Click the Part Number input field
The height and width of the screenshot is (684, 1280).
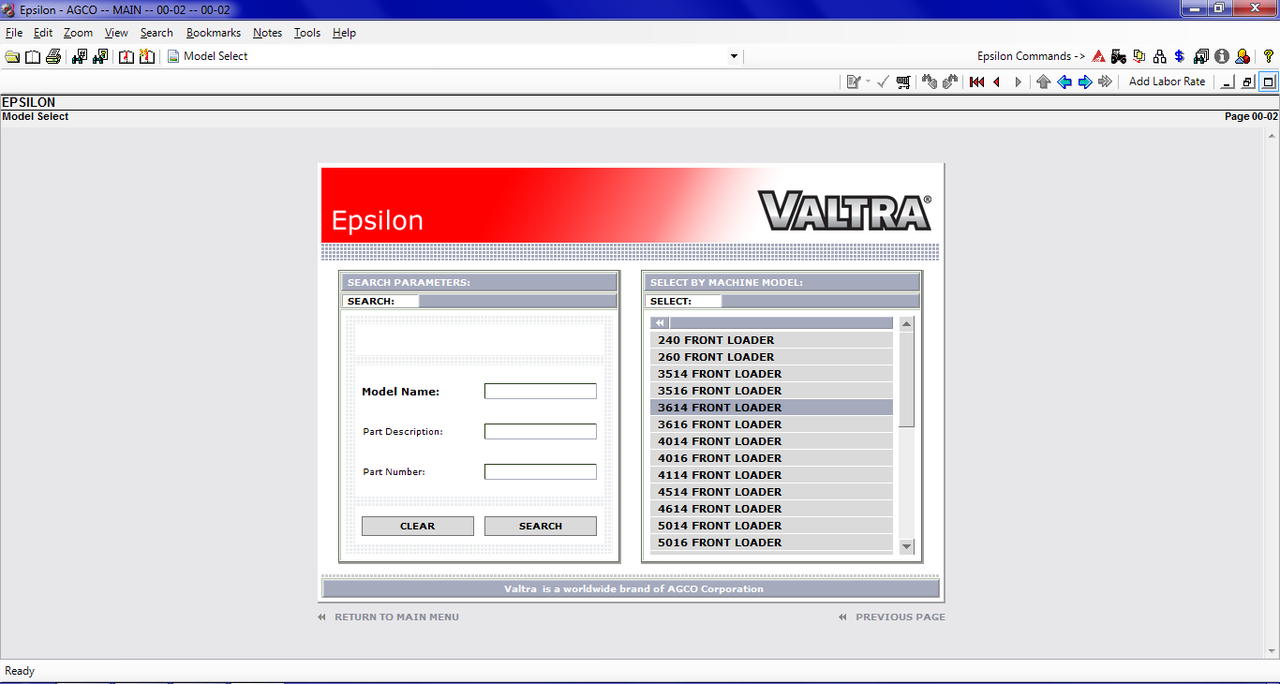pos(540,471)
